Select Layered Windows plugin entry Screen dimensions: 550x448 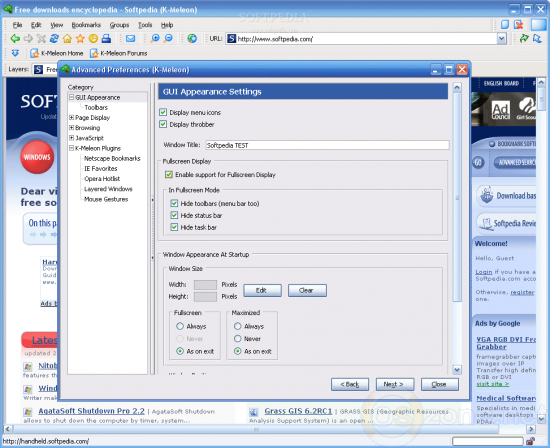(108, 189)
